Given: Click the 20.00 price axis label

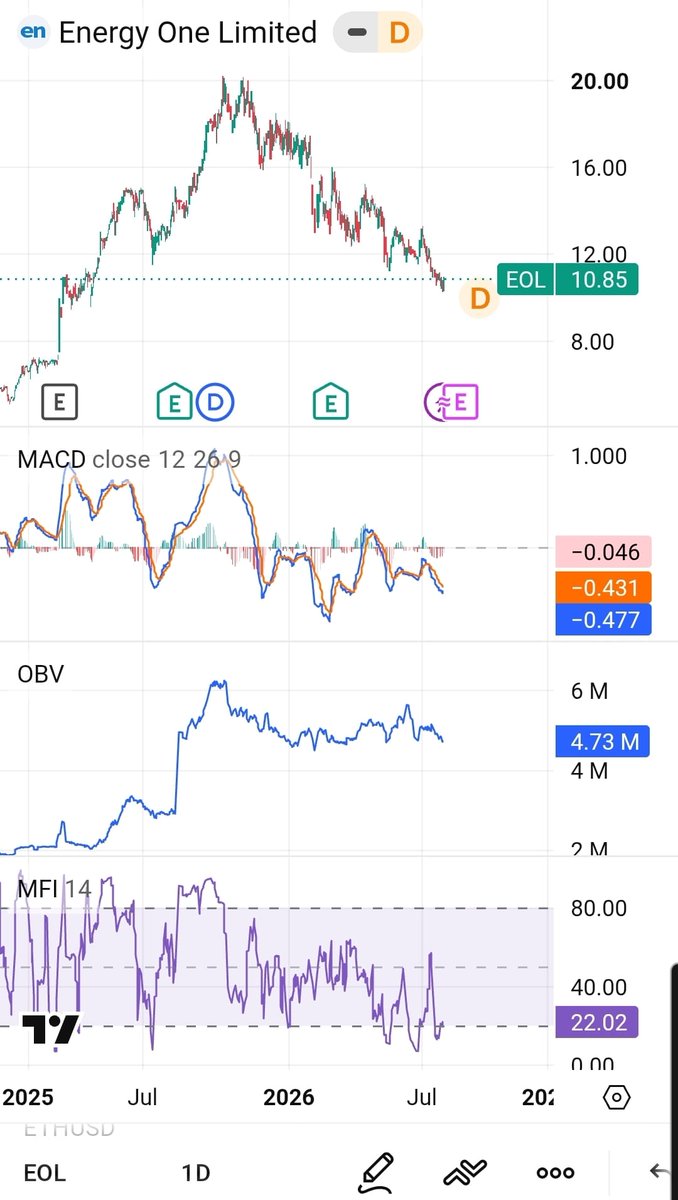Looking at the screenshot, I should click(599, 81).
